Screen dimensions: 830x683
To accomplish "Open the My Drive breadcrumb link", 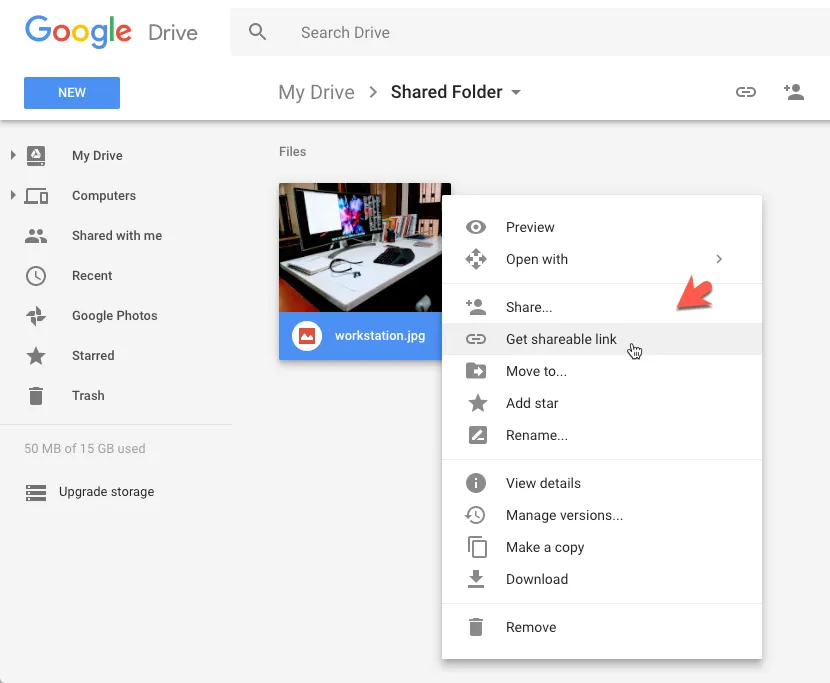I will tap(316, 91).
